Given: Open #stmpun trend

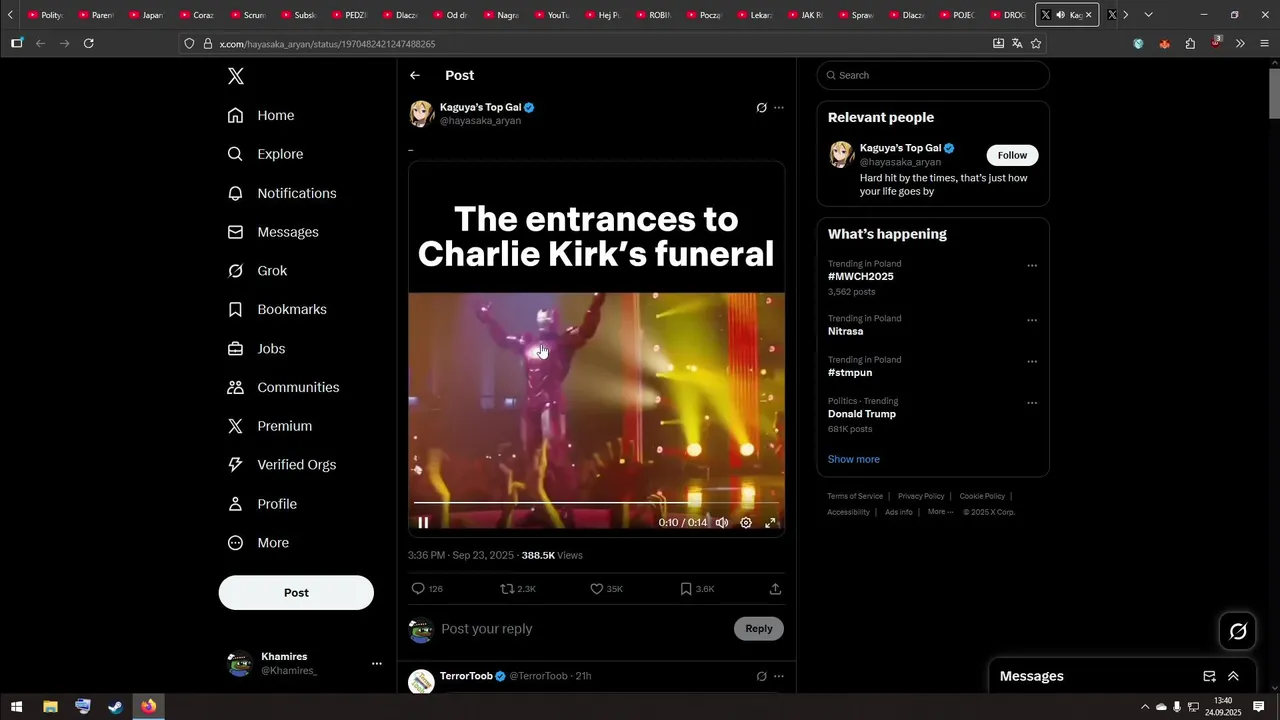Looking at the screenshot, I should 850,373.
